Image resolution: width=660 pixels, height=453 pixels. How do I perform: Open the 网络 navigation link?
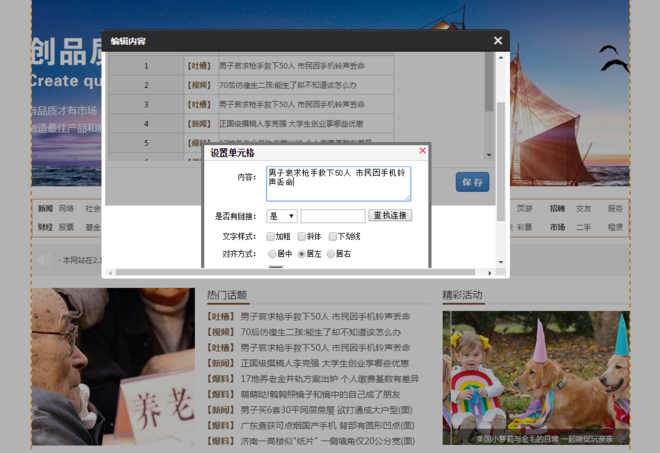click(x=66, y=208)
